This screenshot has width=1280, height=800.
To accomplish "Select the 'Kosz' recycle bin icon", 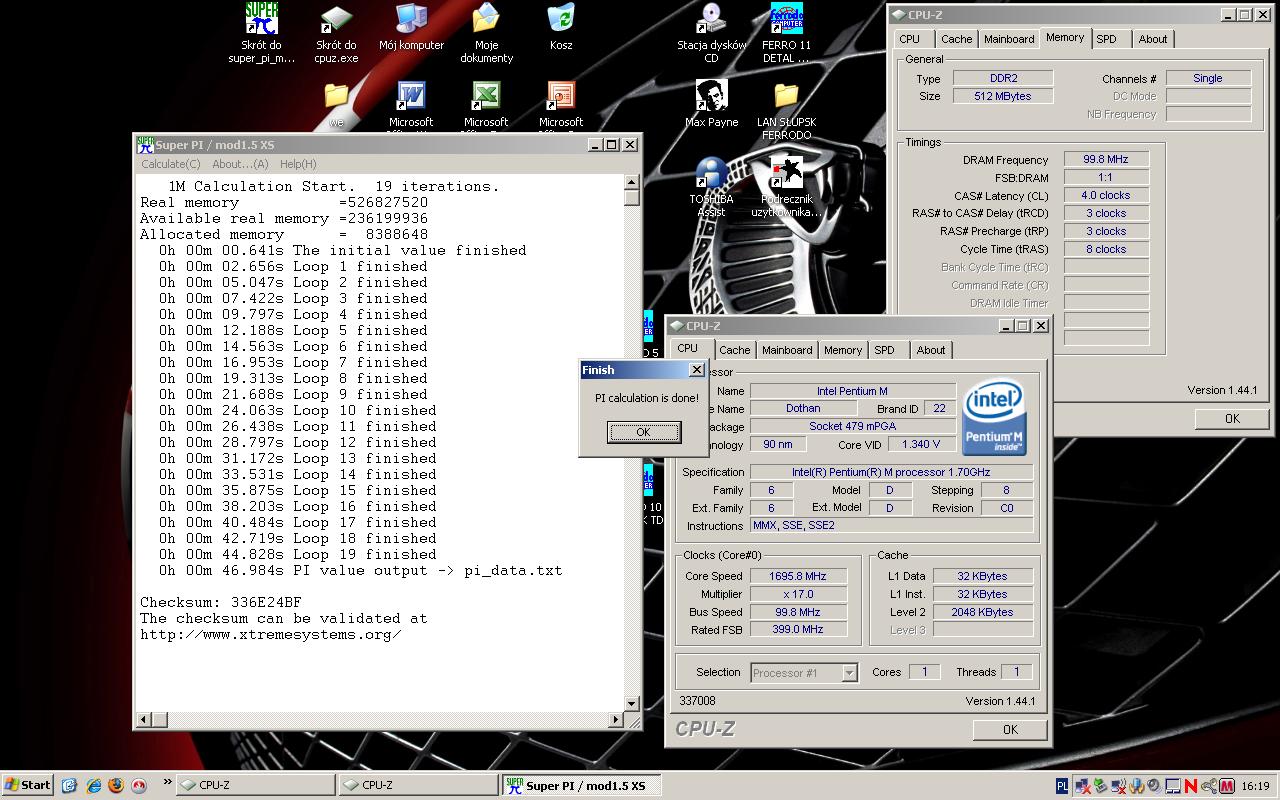I will 561,19.
